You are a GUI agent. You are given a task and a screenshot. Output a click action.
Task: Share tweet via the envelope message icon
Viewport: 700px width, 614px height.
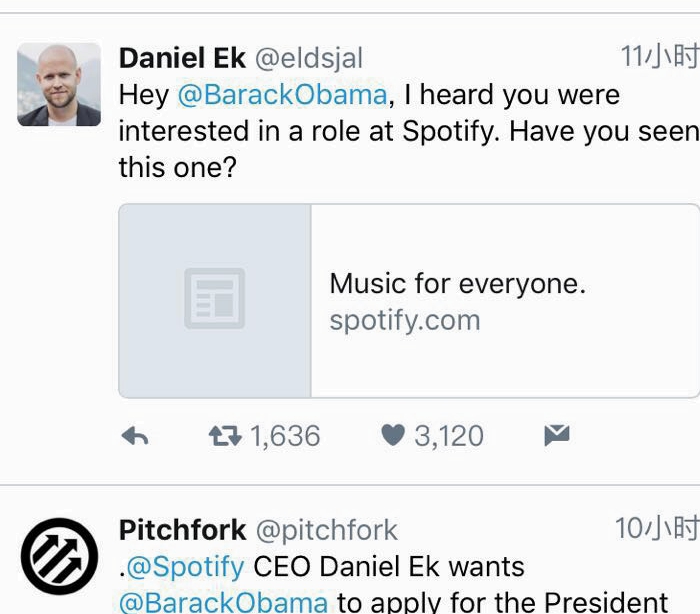(x=556, y=435)
